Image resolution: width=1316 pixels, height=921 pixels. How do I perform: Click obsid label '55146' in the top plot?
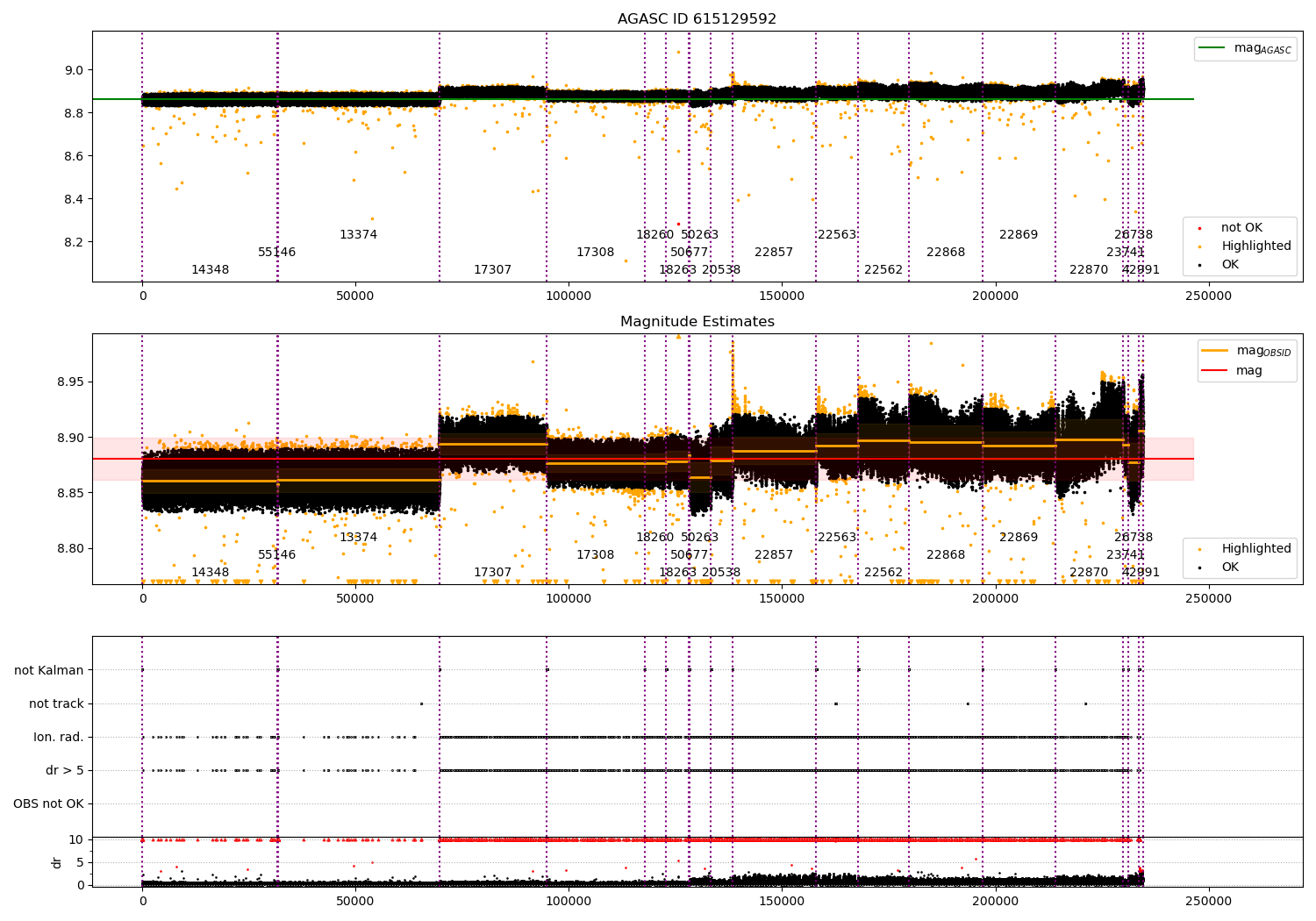pos(277,253)
